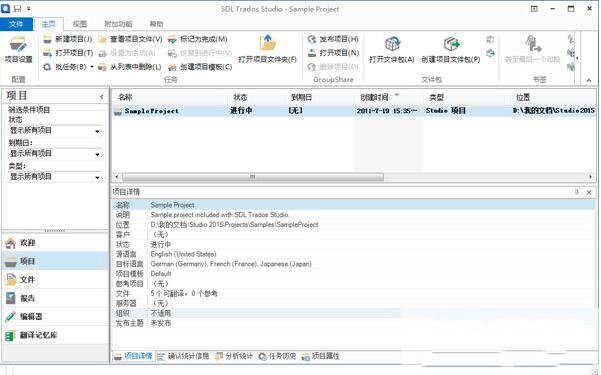This screenshot has height=375, width=601.
Task: Switch to the 编辑器 view
Action: point(55,316)
